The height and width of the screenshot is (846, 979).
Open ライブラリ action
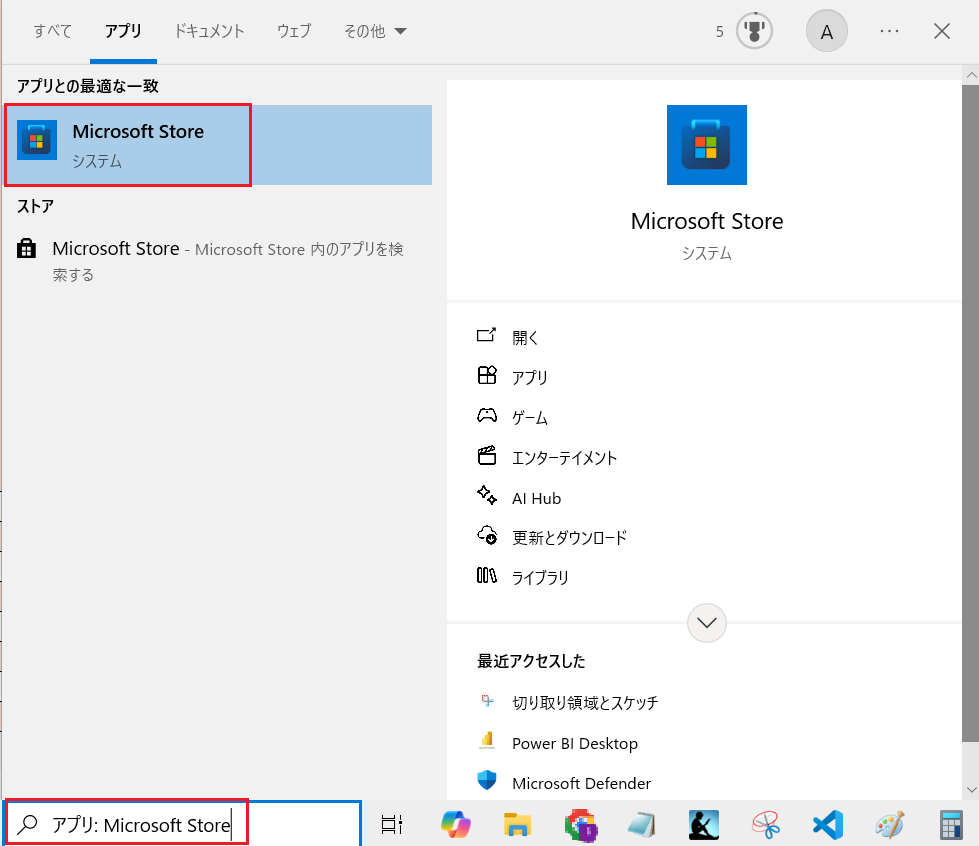[x=540, y=578]
